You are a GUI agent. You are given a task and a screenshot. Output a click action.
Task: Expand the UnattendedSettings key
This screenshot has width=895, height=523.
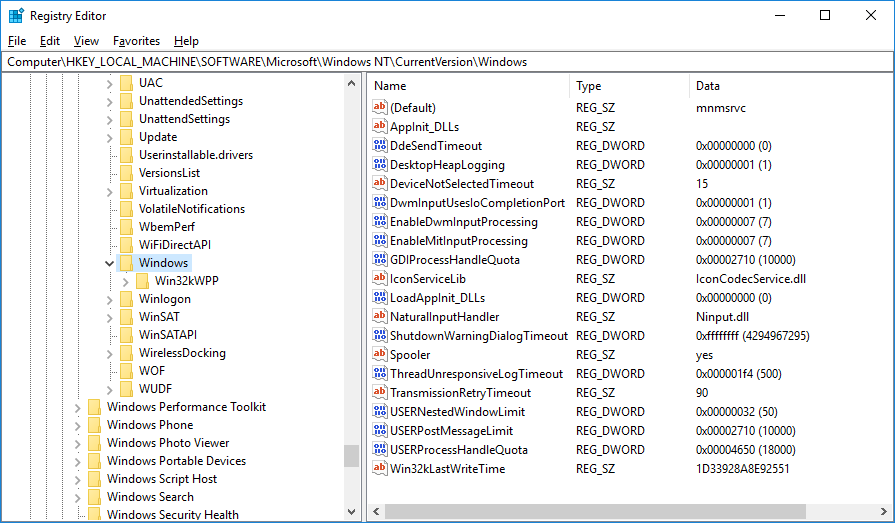[x=110, y=102]
